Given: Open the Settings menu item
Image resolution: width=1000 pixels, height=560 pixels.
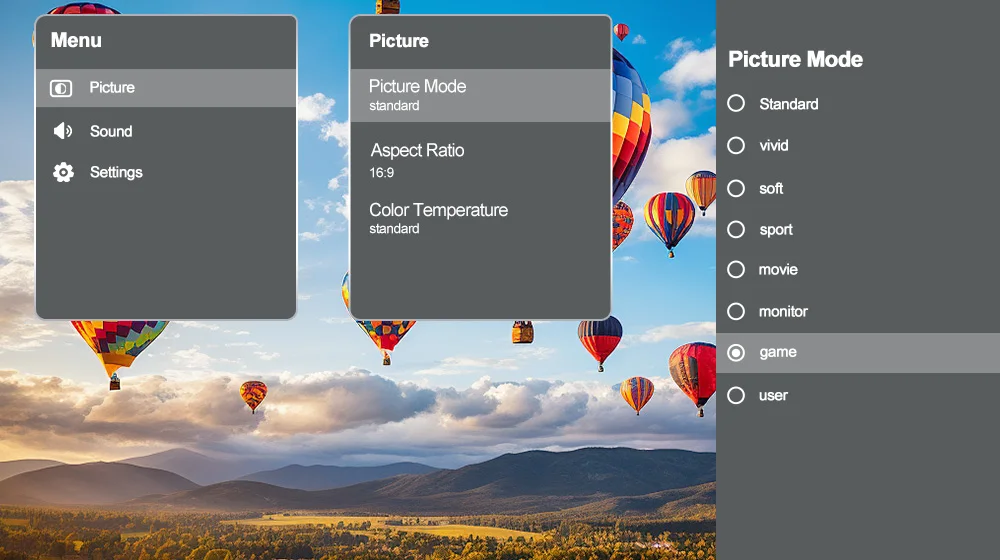Looking at the screenshot, I should coord(116,172).
